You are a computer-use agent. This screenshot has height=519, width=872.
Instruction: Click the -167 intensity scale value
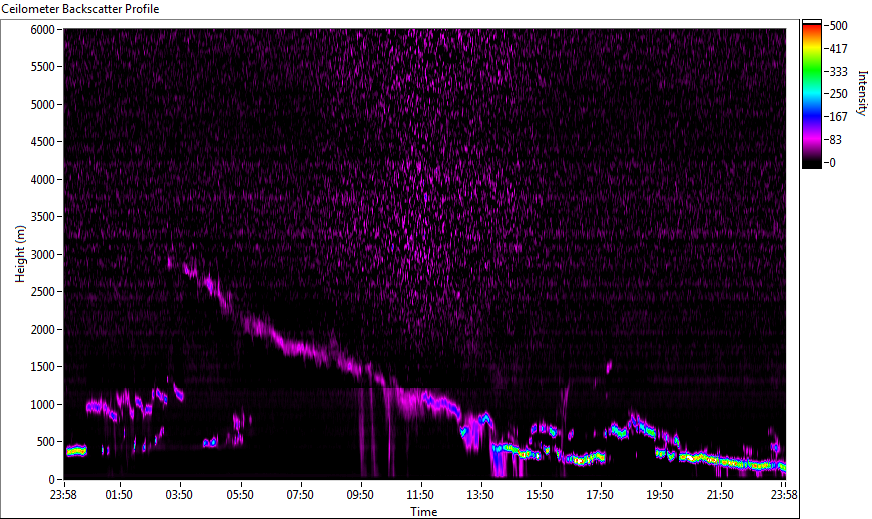coord(836,117)
